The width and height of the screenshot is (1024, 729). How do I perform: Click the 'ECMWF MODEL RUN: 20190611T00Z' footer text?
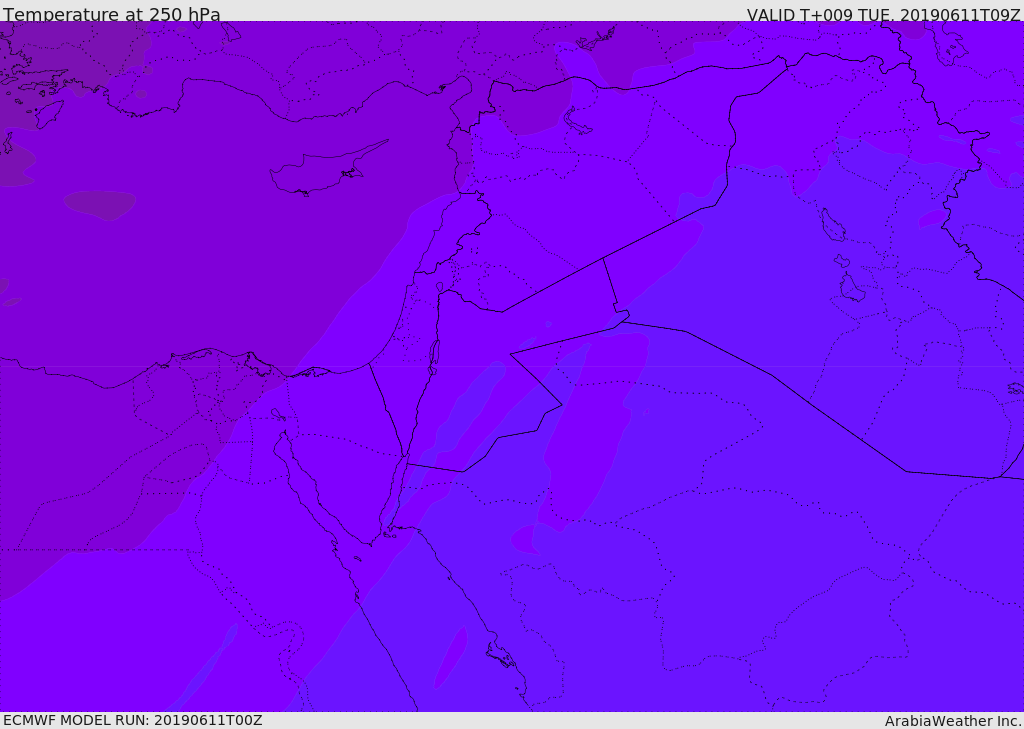coord(133,721)
